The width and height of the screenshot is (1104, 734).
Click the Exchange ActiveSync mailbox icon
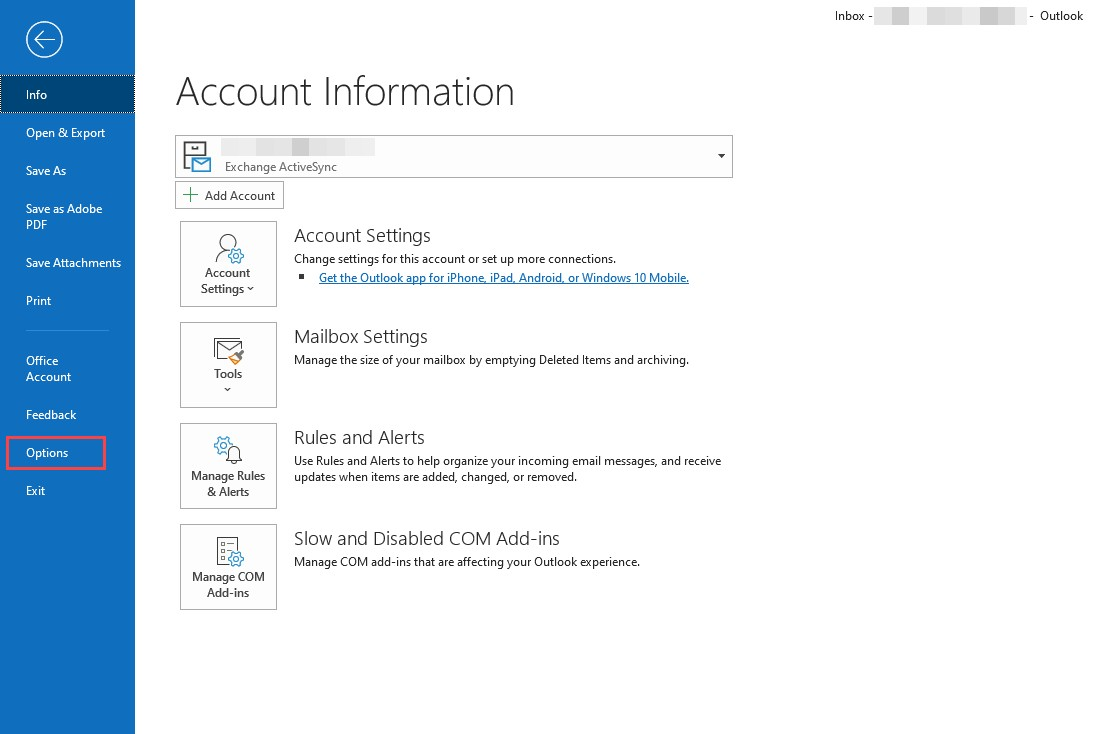(x=196, y=156)
